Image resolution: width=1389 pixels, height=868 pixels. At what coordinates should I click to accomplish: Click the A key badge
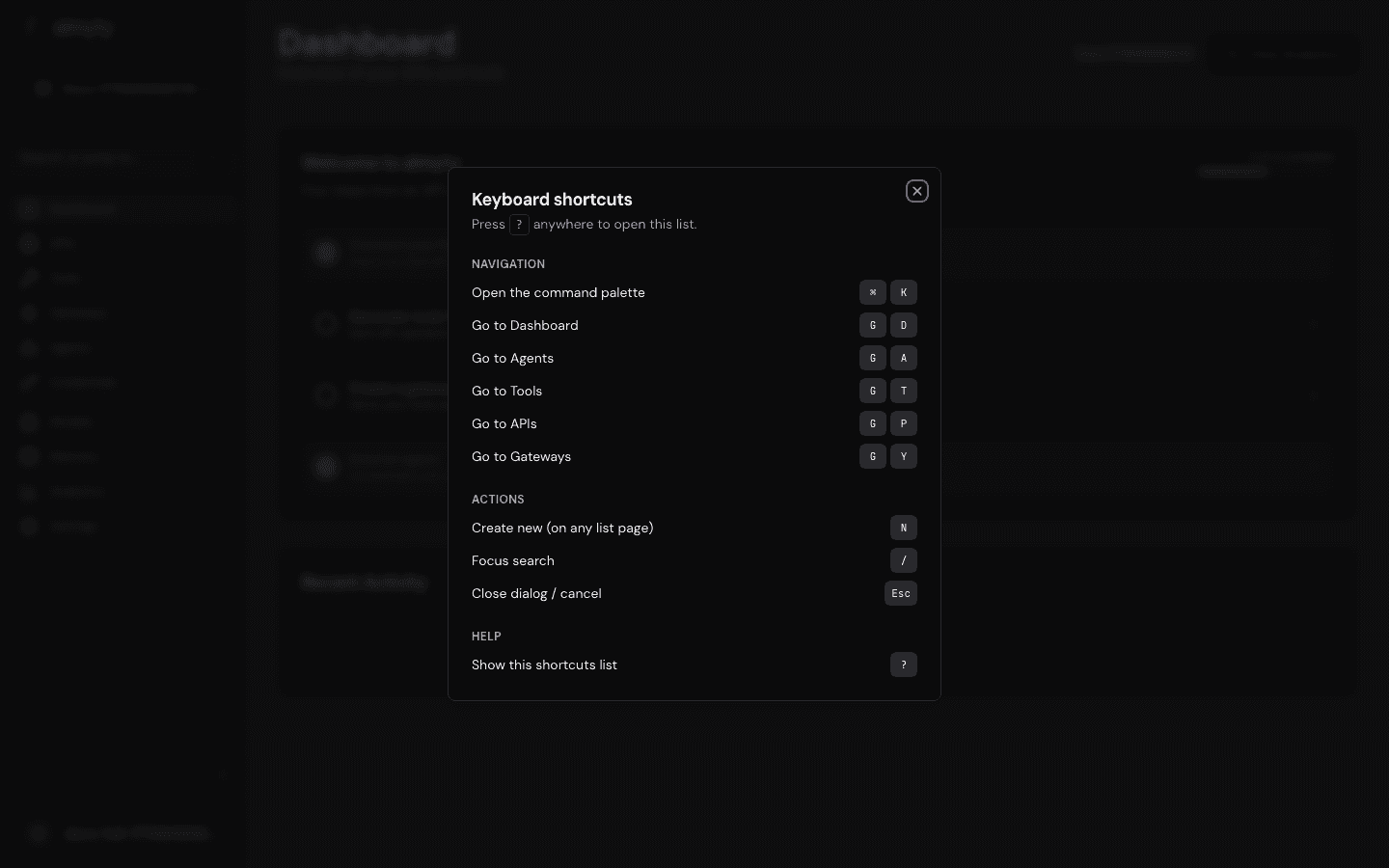pyautogui.click(x=904, y=358)
